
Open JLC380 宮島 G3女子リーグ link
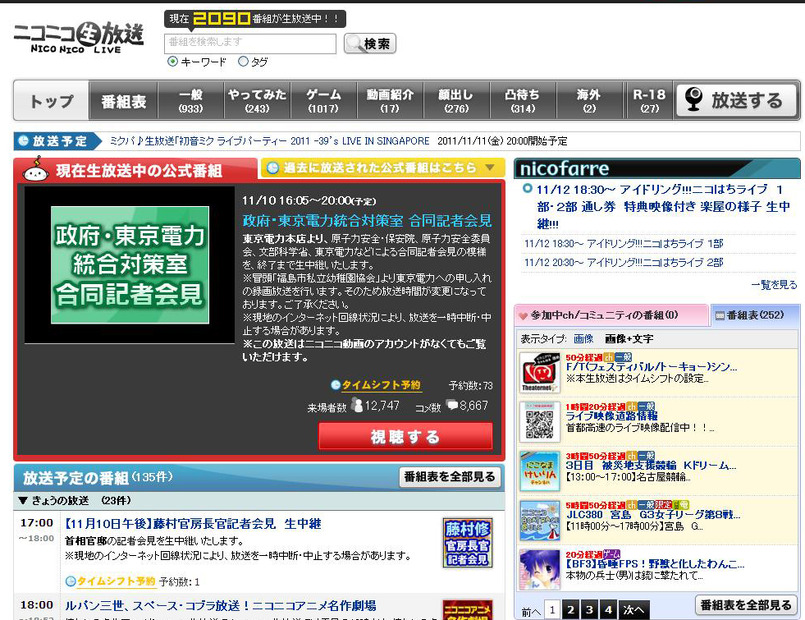tap(653, 514)
